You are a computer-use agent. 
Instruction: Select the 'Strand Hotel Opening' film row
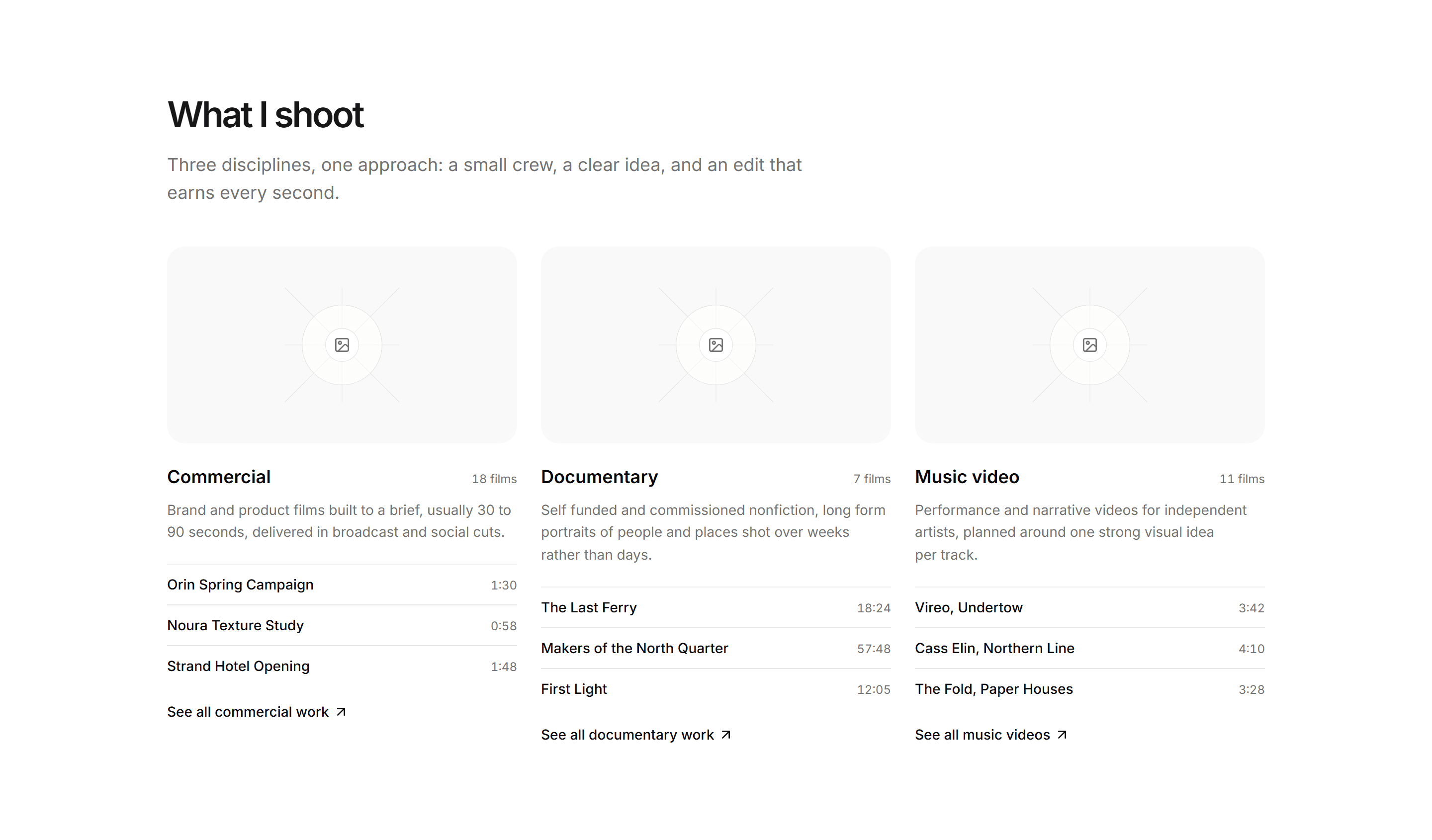342,666
